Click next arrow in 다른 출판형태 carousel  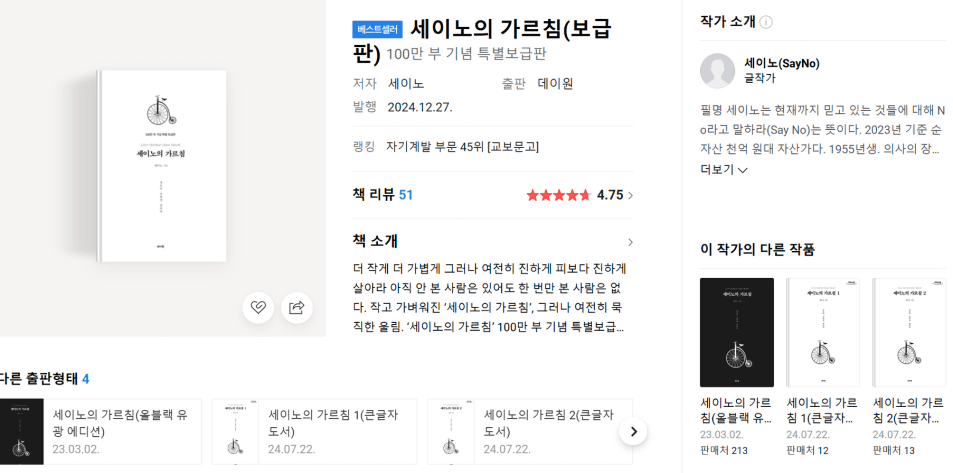633,432
